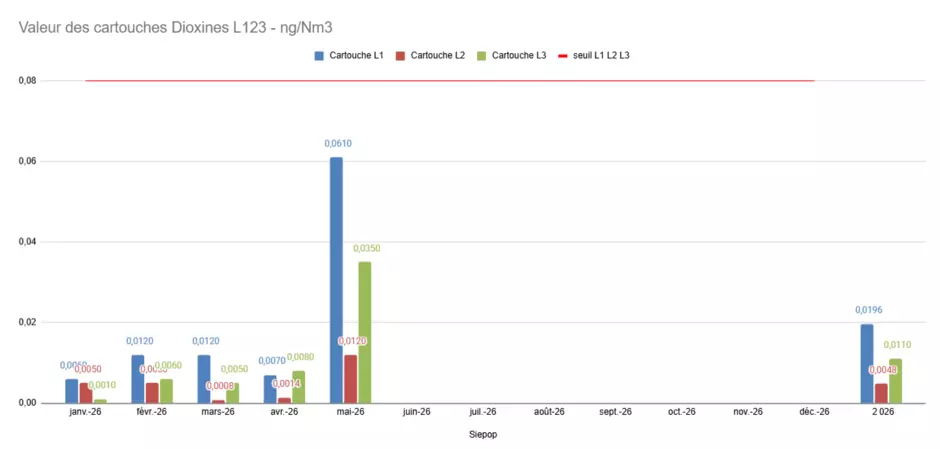Click the red seuil threshold line
The width and height of the screenshot is (940, 449).
tap(450, 80)
